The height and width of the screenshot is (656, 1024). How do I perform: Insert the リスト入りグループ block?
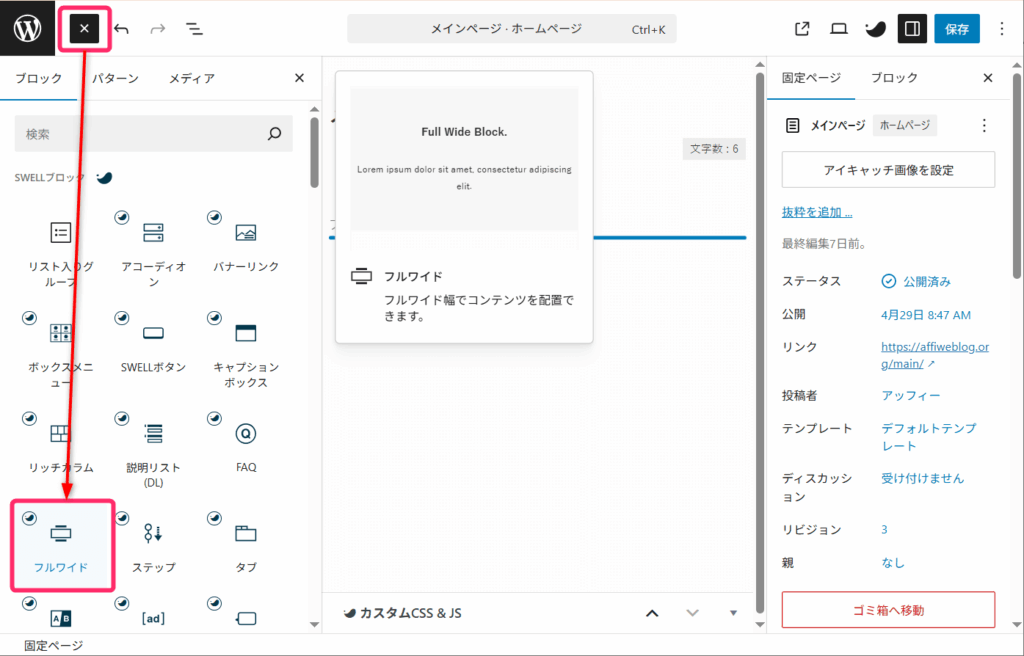[x=61, y=253]
